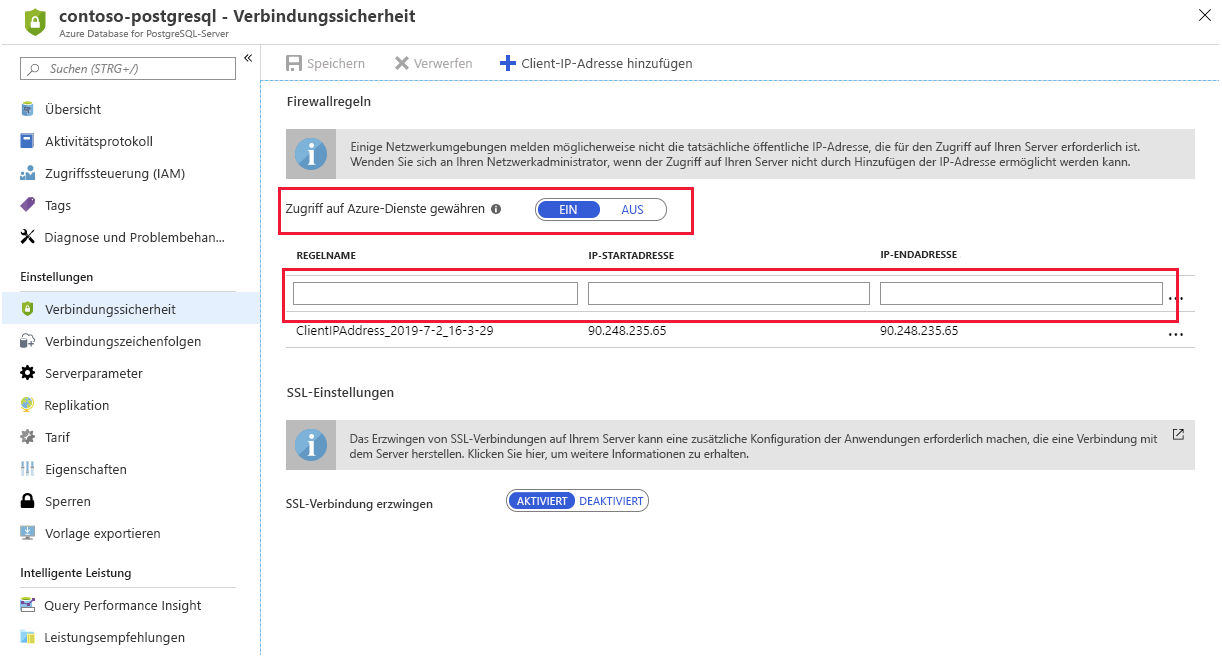Open options menu for ClientIPAddress firewall rule
This screenshot has width=1222, height=657.
[x=1176, y=334]
